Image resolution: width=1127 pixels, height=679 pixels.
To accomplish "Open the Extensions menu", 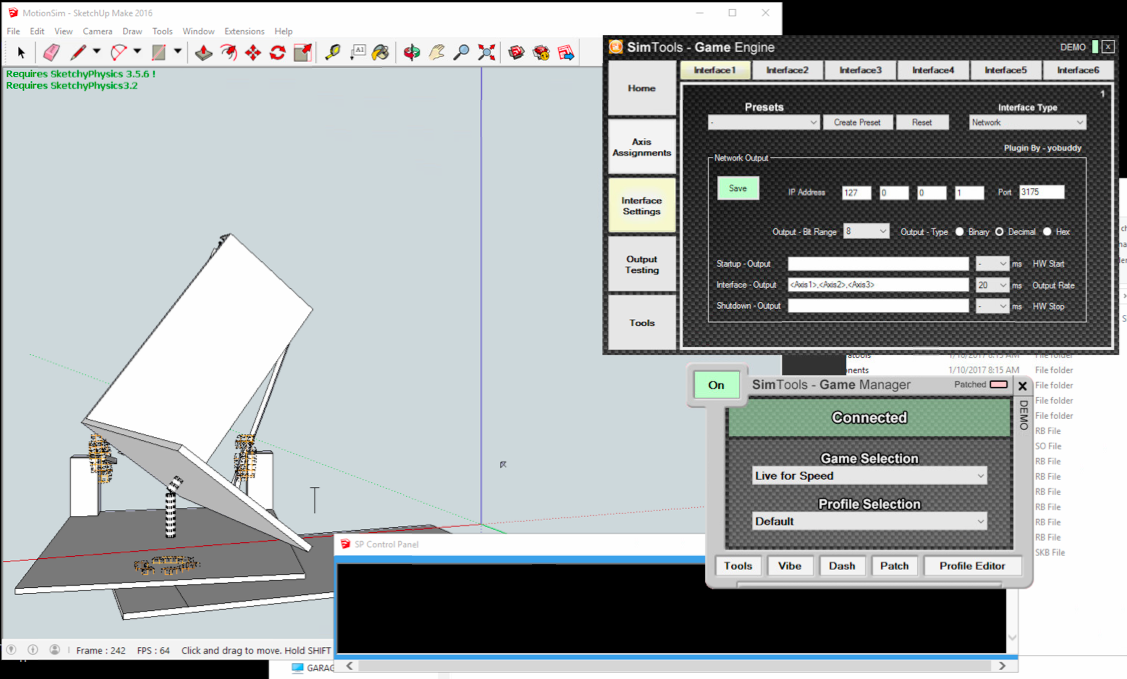I will 244,32.
